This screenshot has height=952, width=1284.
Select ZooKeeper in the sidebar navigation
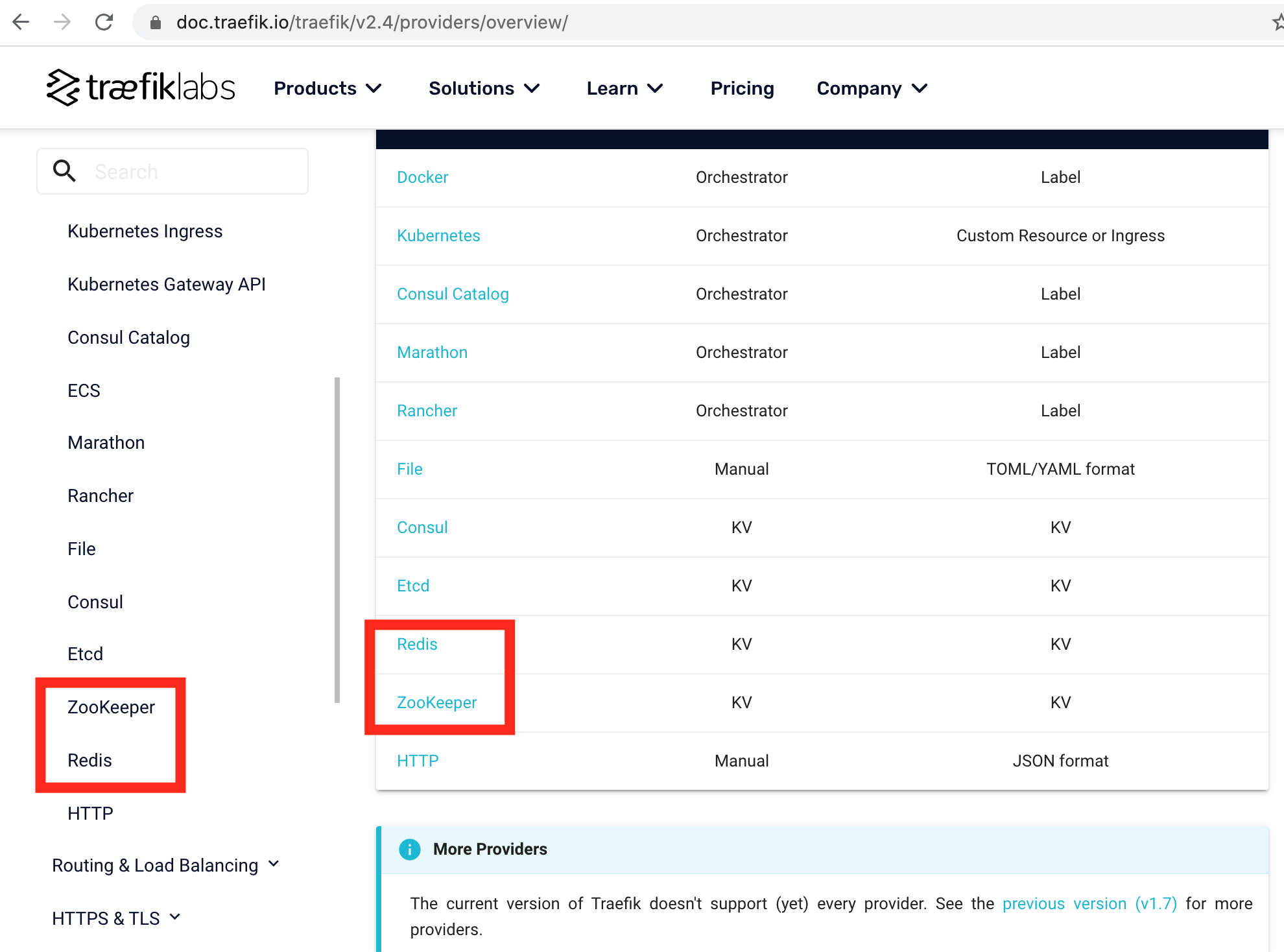pos(111,707)
